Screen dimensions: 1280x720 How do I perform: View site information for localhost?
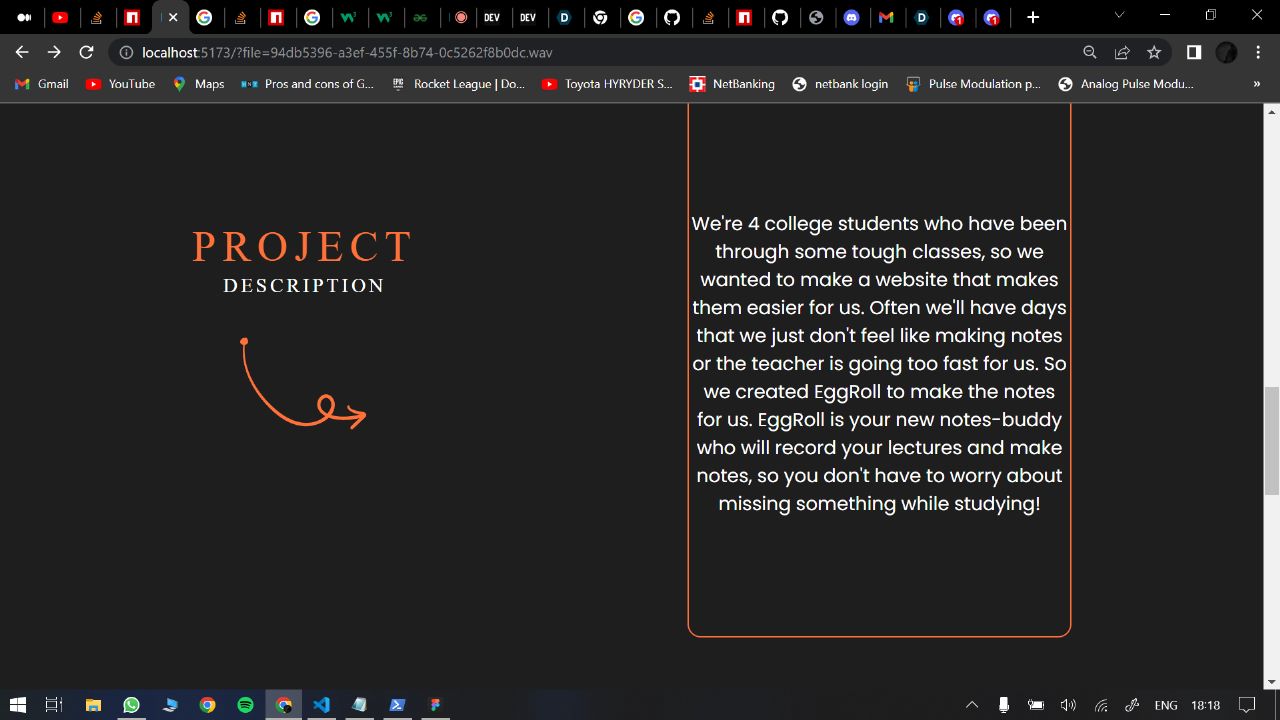126,52
